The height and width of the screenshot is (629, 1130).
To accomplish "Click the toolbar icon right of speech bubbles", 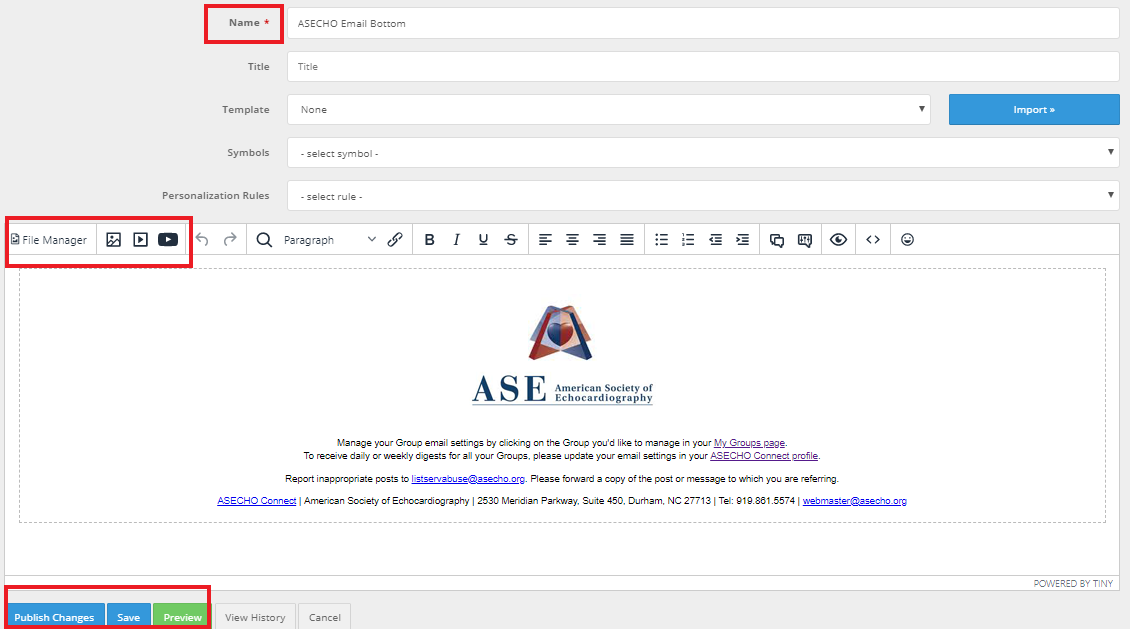I will [x=805, y=240].
